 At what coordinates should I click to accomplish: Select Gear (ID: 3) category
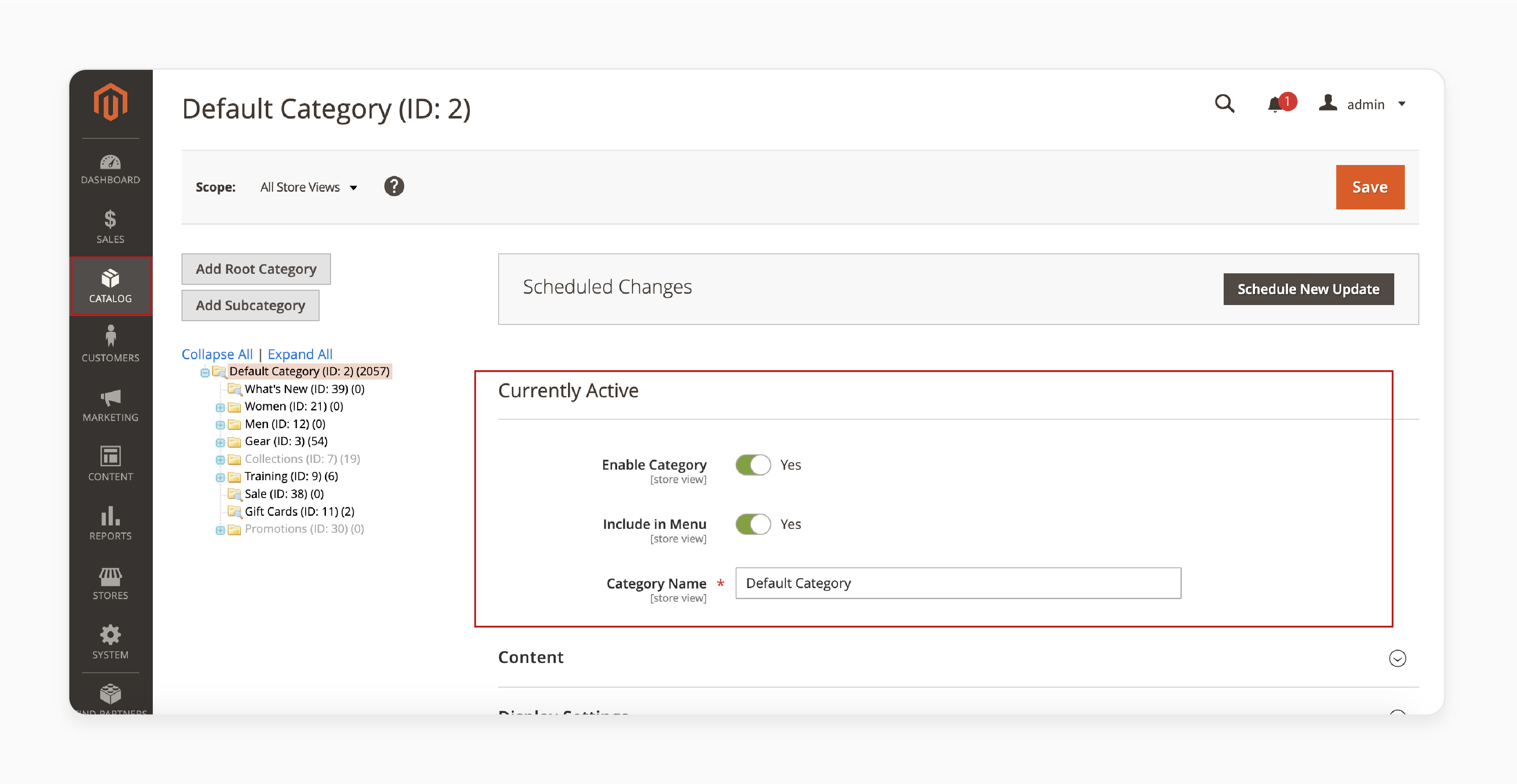[x=286, y=441]
